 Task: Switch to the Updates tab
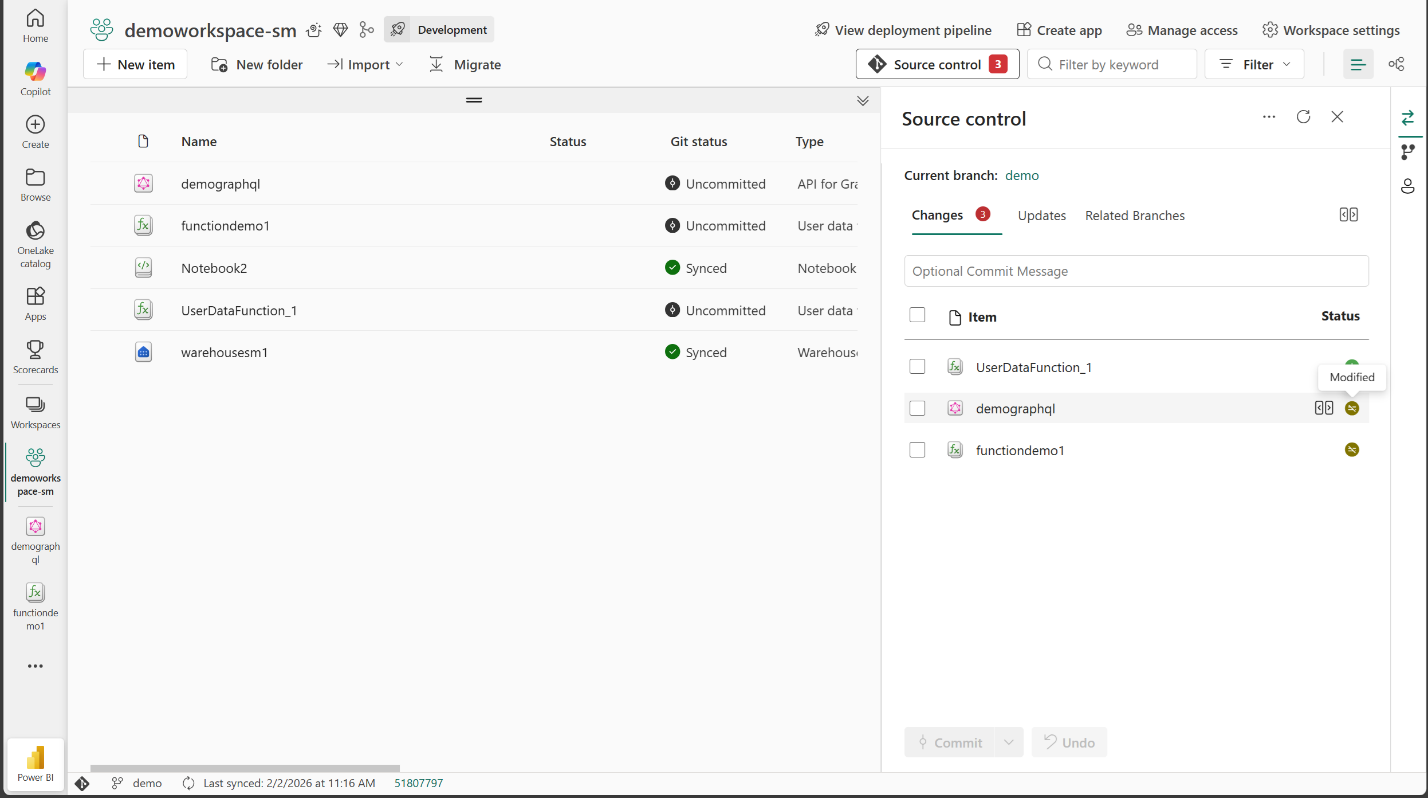(x=1042, y=215)
